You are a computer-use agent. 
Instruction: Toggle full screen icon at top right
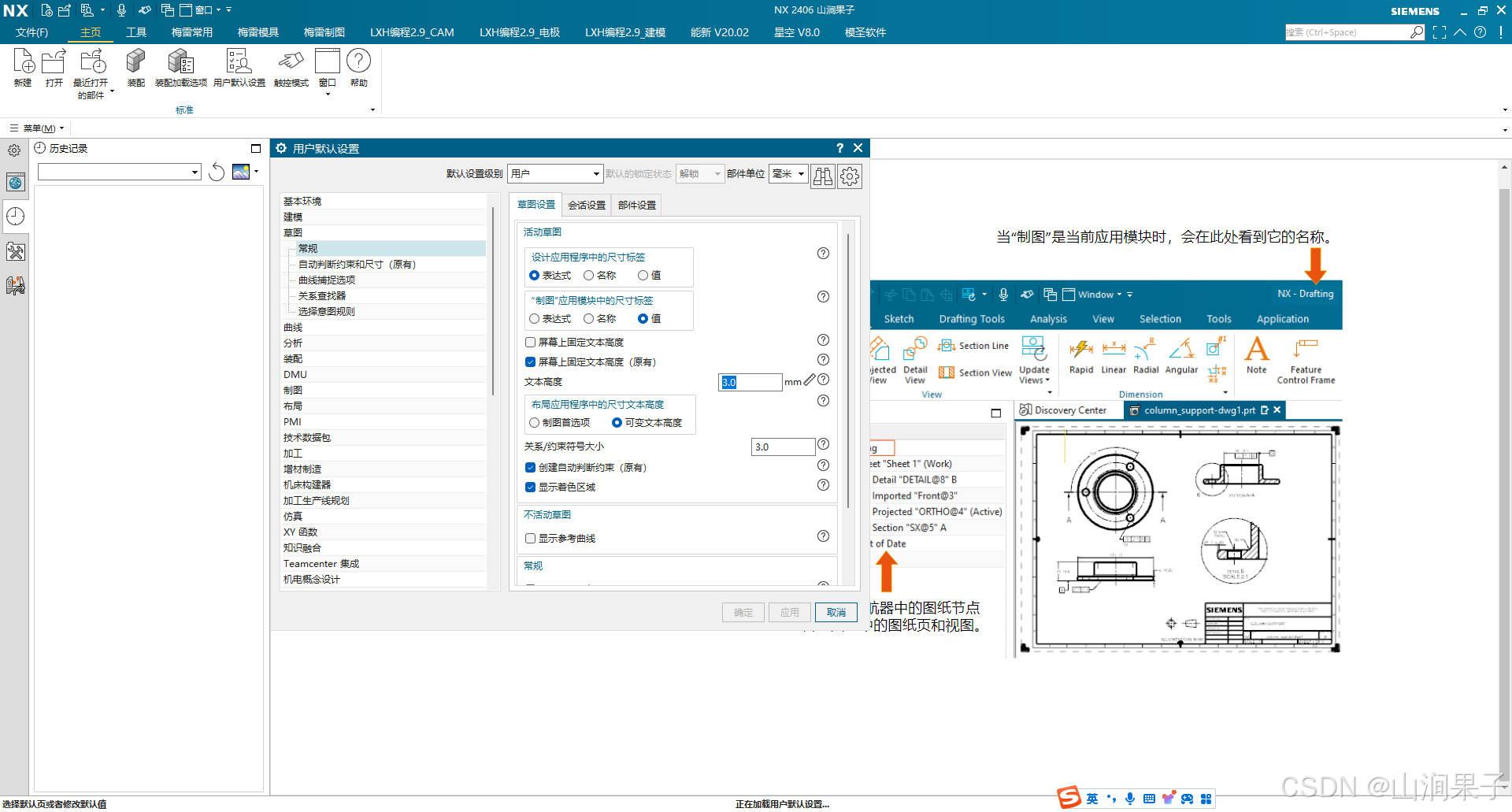(1440, 32)
